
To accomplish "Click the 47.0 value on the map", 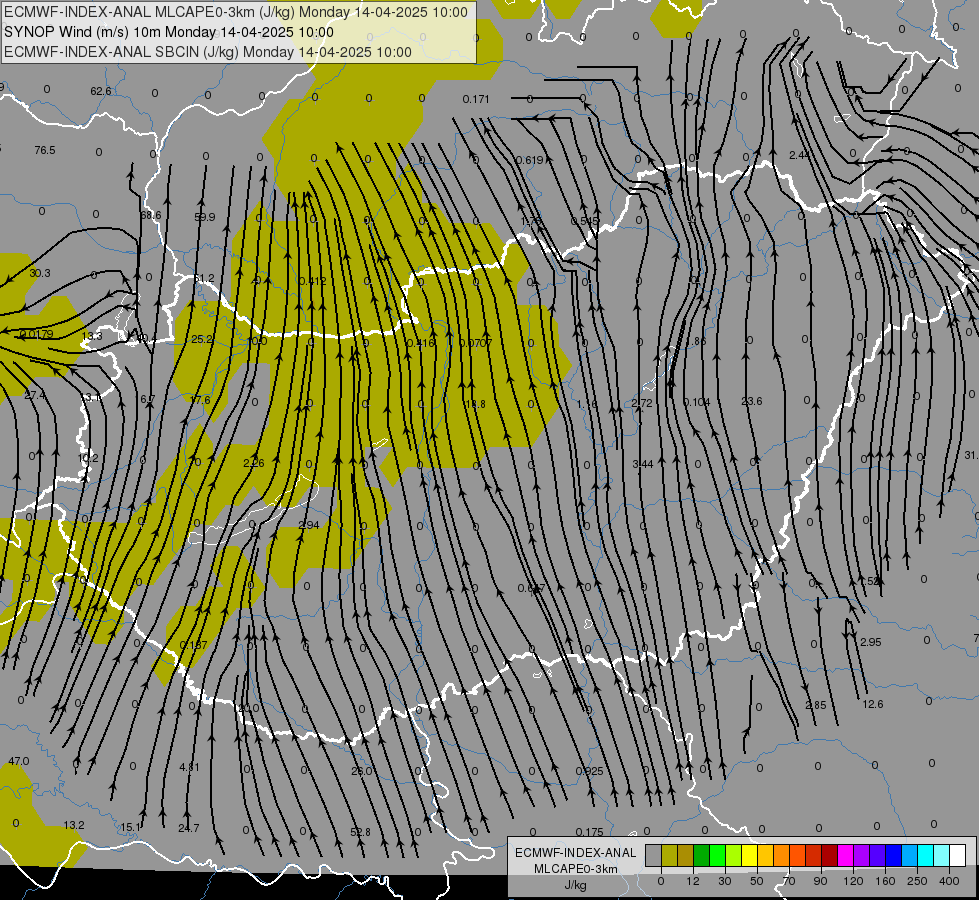I will click(x=19, y=761).
